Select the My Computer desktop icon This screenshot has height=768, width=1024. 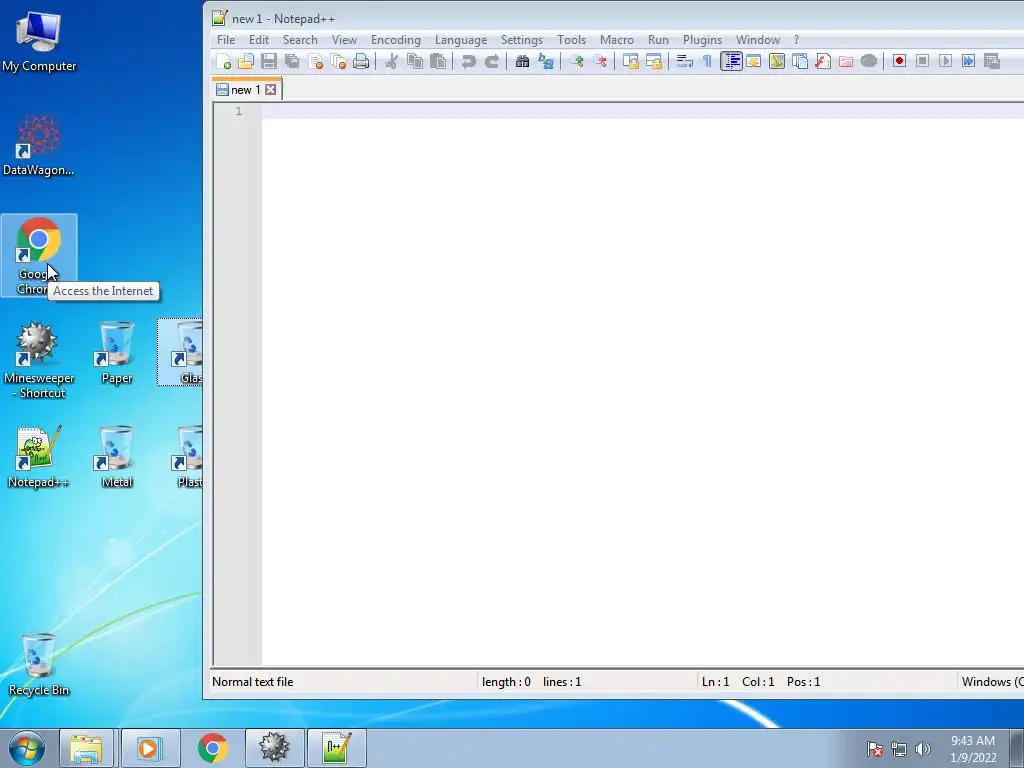[x=39, y=40]
